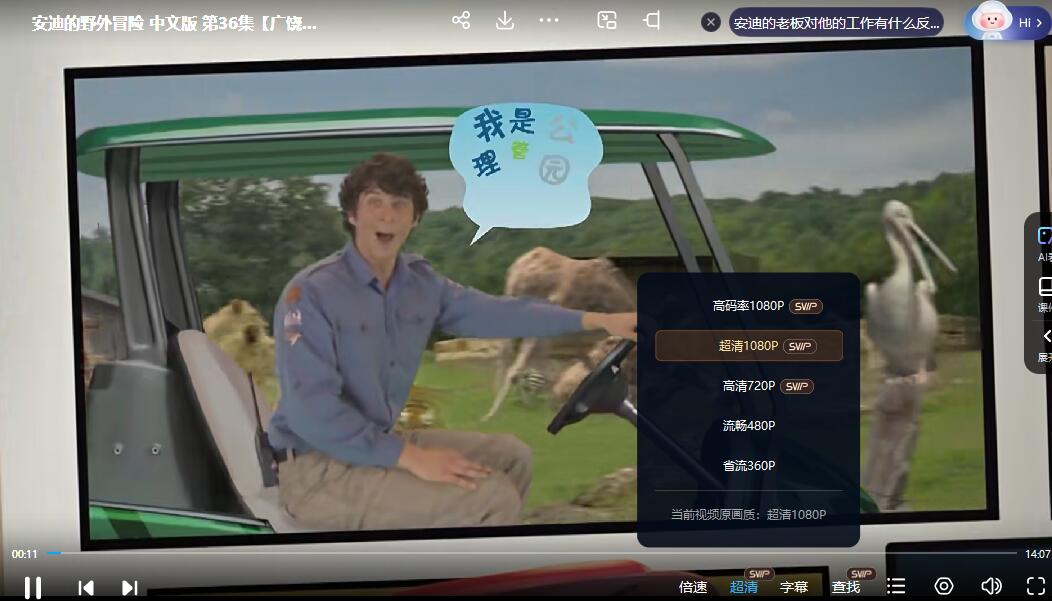Switch to mini window picture-in-picture mode
This screenshot has width=1052, height=601.
[607, 20]
